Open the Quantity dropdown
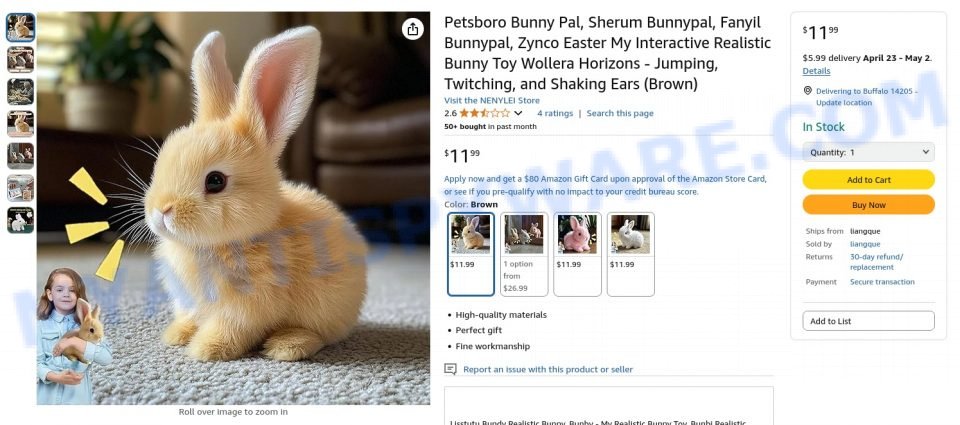Screen dimensions: 960x425 (x=868, y=152)
